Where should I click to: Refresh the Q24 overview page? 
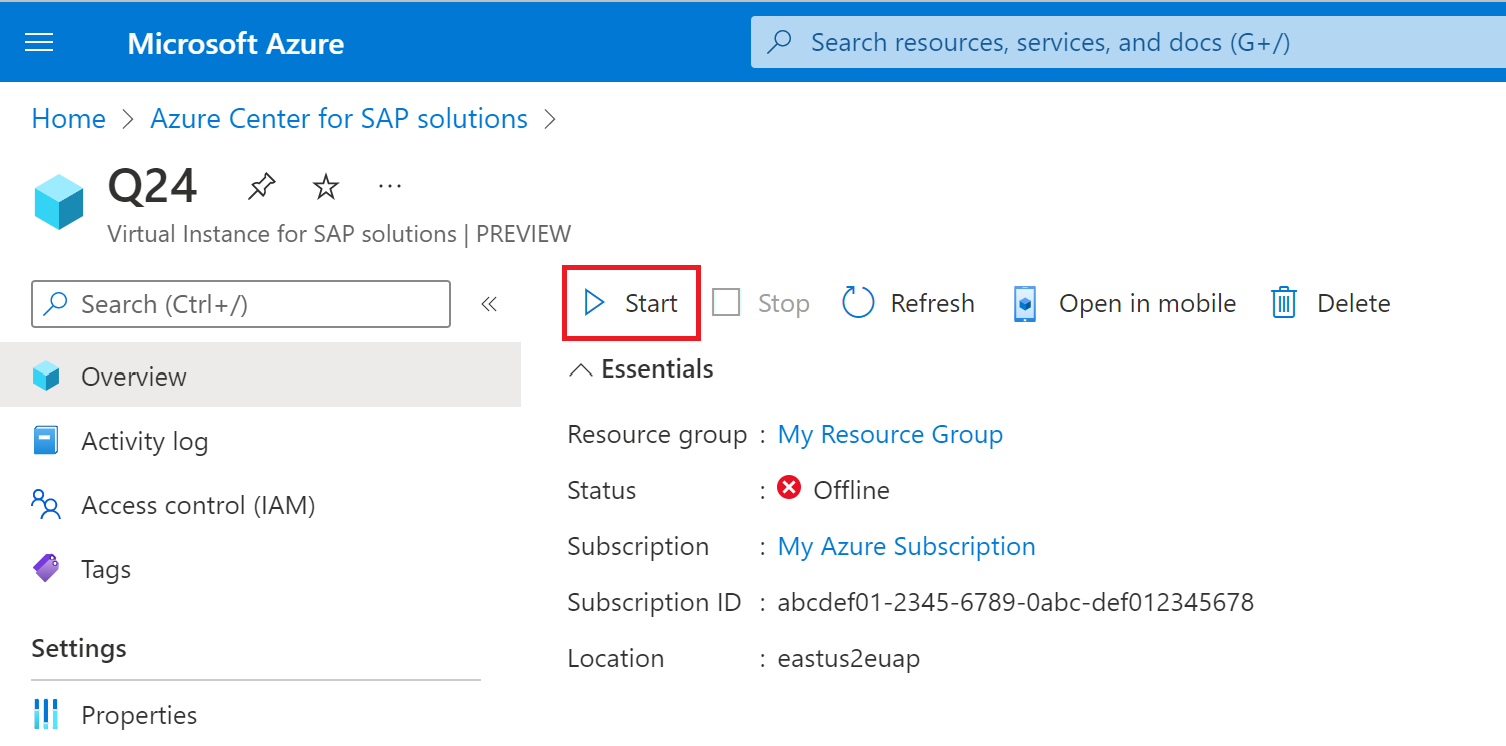tap(908, 303)
